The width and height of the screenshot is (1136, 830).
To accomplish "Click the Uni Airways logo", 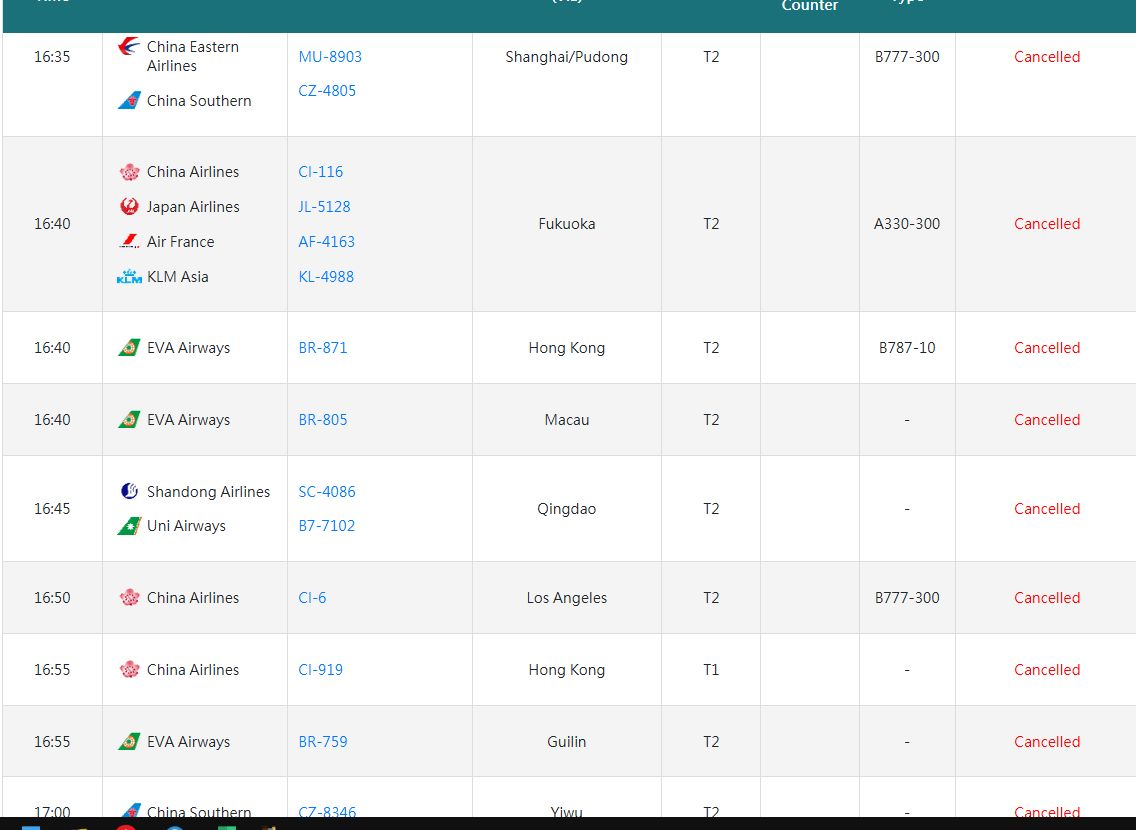I will point(129,526).
